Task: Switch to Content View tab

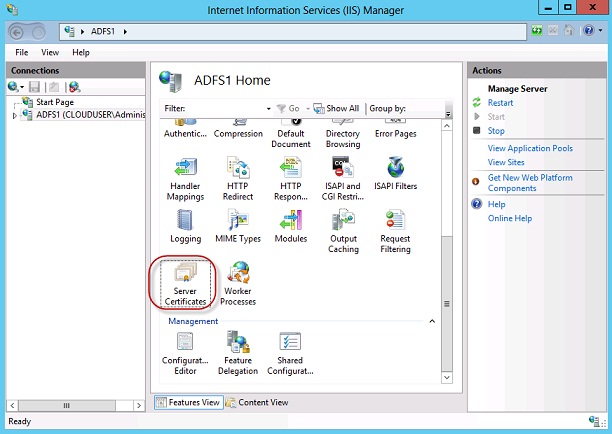Action: pos(258,402)
